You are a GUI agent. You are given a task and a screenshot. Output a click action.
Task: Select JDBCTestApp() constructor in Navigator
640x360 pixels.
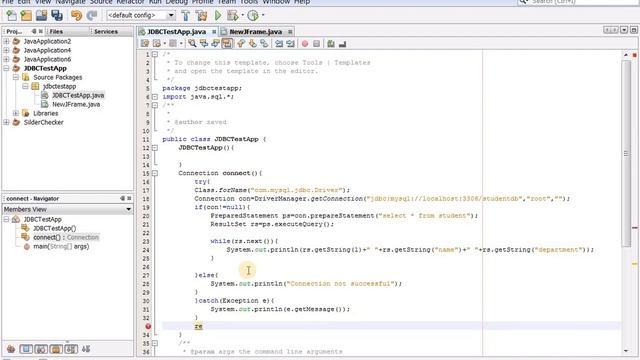(54, 228)
